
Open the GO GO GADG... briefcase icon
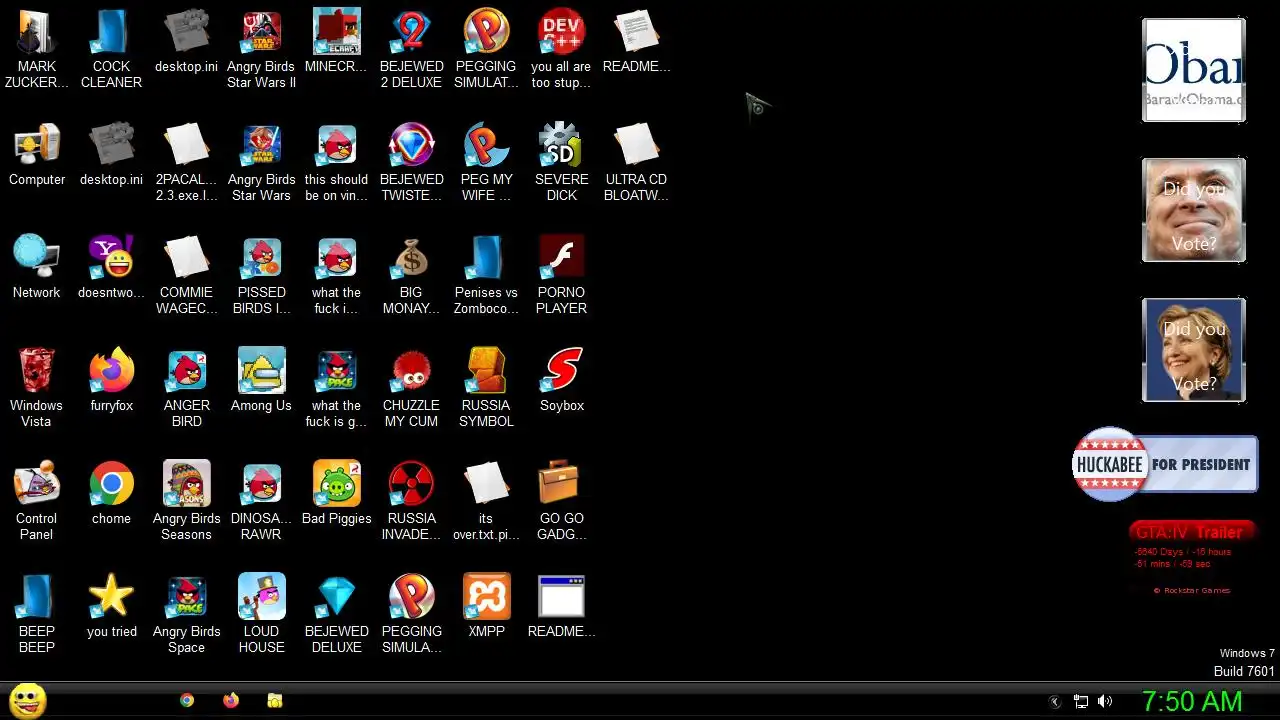561,501
